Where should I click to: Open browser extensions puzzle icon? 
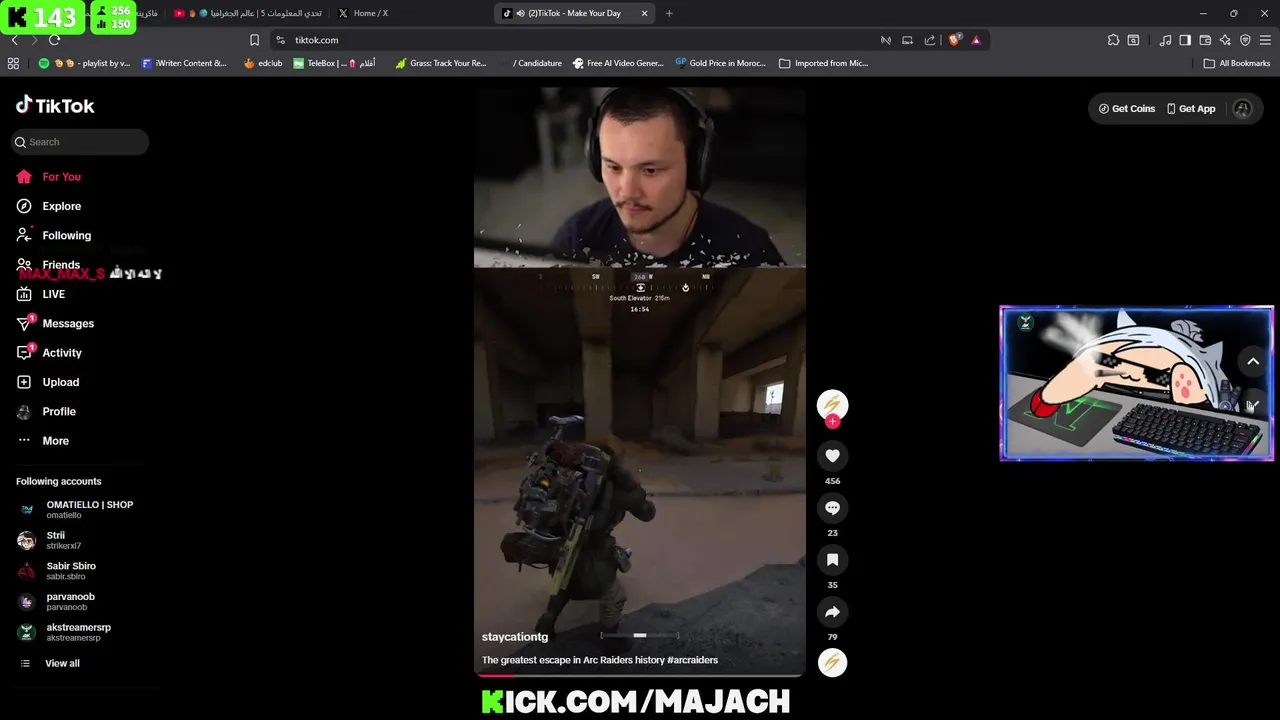pyautogui.click(x=1113, y=40)
